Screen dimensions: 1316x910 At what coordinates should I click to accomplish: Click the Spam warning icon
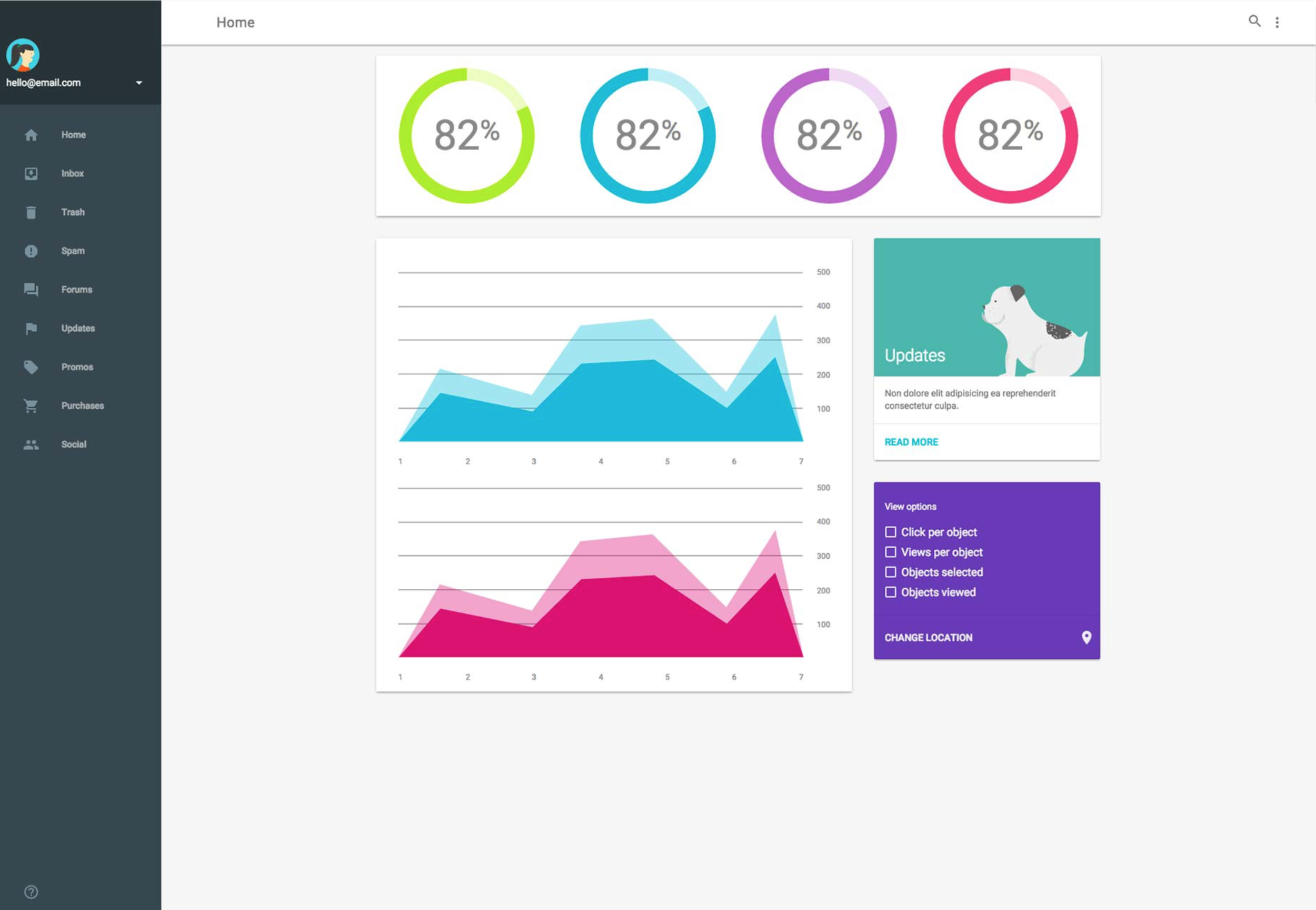pos(31,251)
